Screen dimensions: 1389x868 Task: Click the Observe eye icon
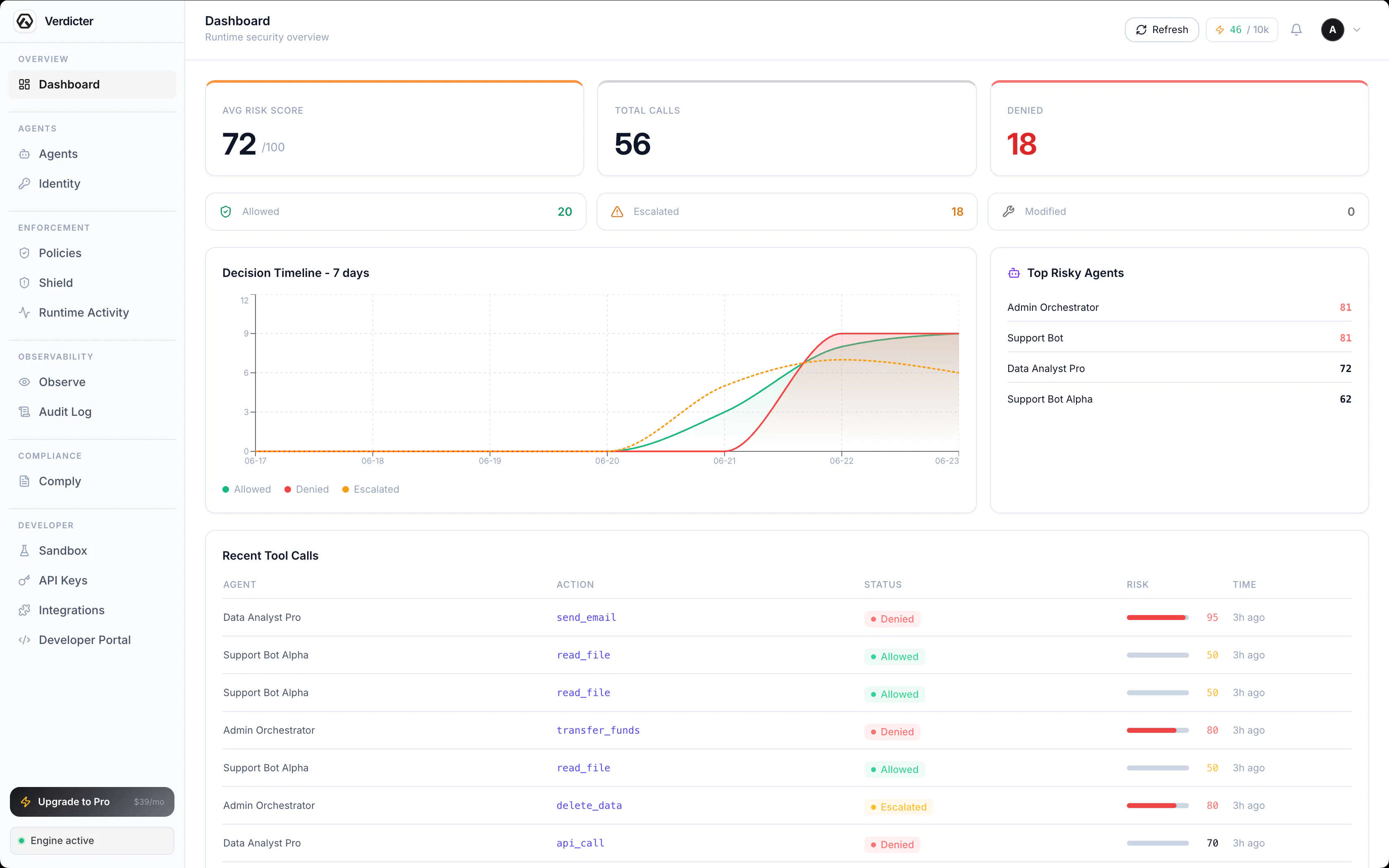coord(24,382)
